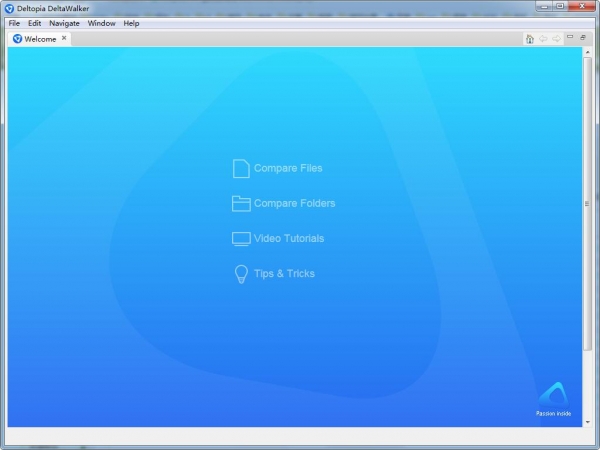The width and height of the screenshot is (600, 450).
Task: Minimize the DeltaWalker window
Action: click(x=545, y=7)
